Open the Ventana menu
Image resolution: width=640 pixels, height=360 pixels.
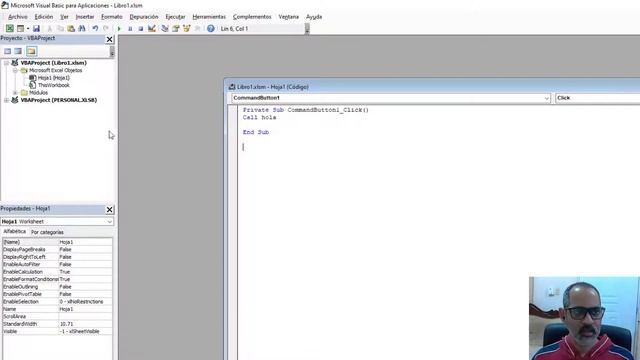(289, 17)
